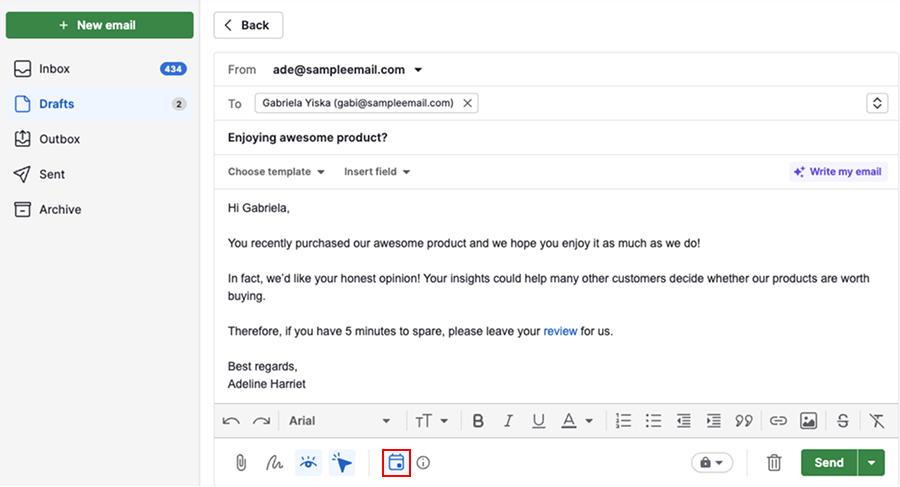Open the Arial font dropdown
Viewport: 900px width, 487px height.
click(339, 421)
